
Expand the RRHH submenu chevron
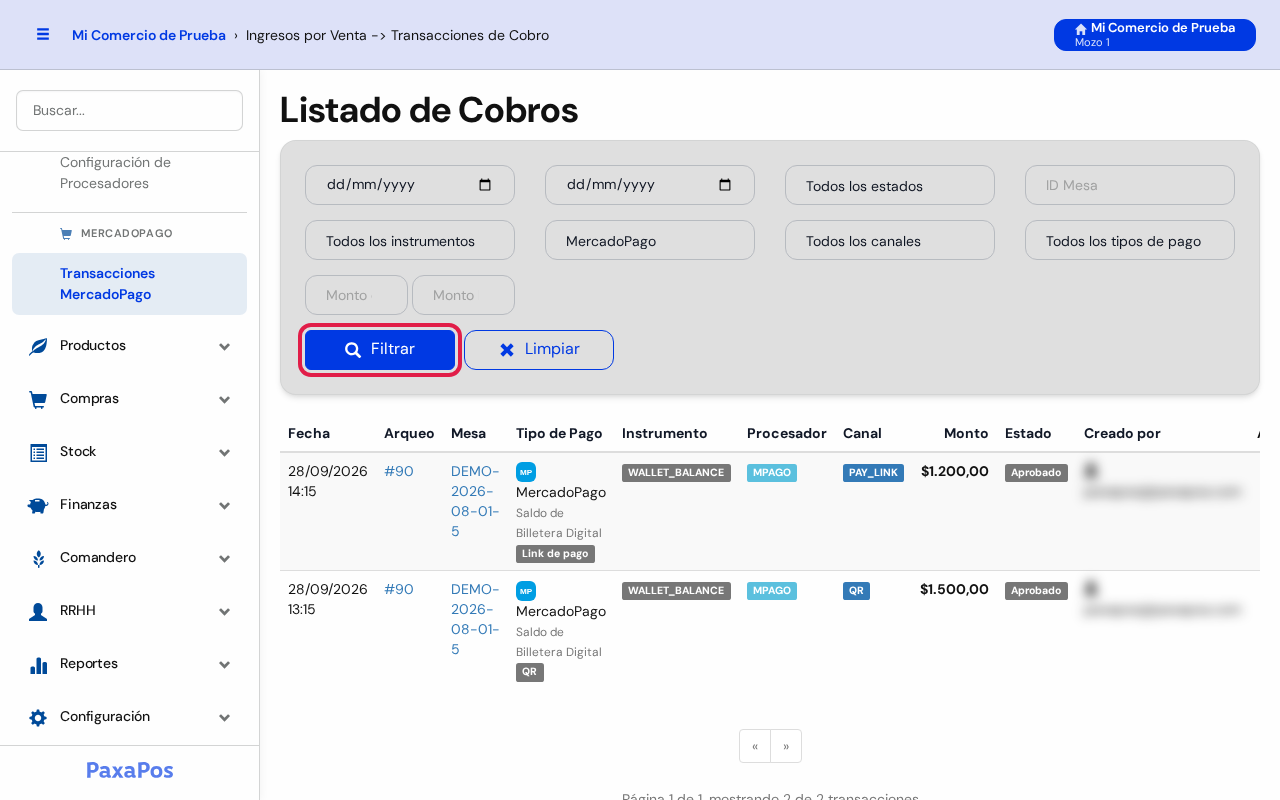225,611
